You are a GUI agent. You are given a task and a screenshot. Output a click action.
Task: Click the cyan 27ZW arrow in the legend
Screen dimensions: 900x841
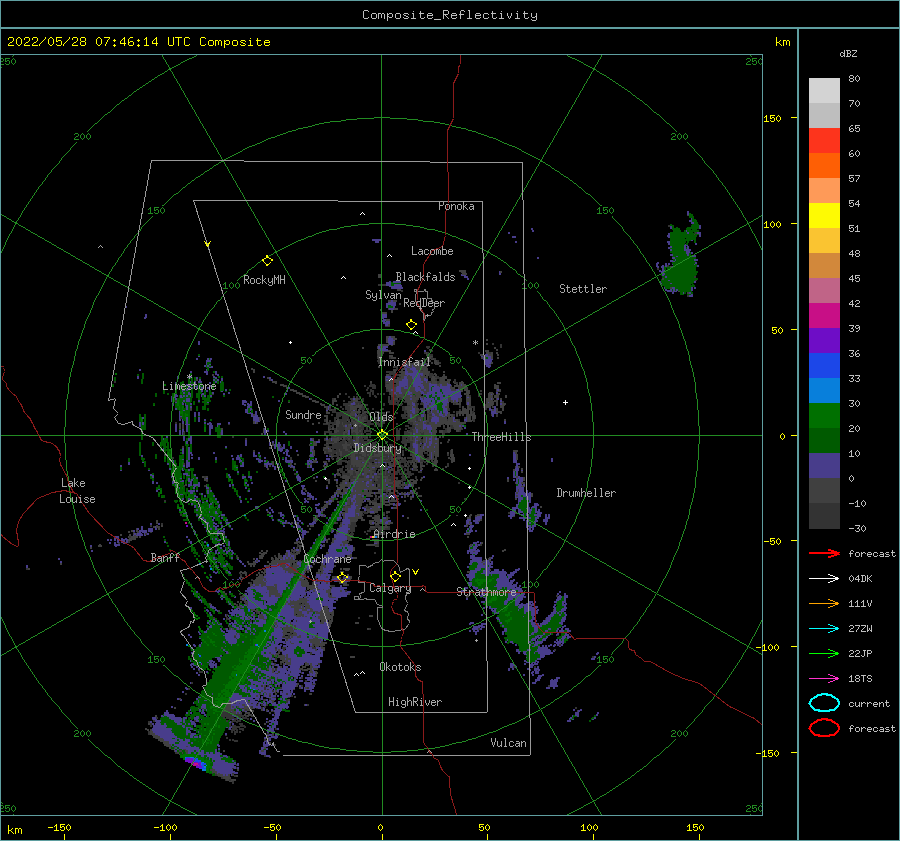(x=824, y=629)
